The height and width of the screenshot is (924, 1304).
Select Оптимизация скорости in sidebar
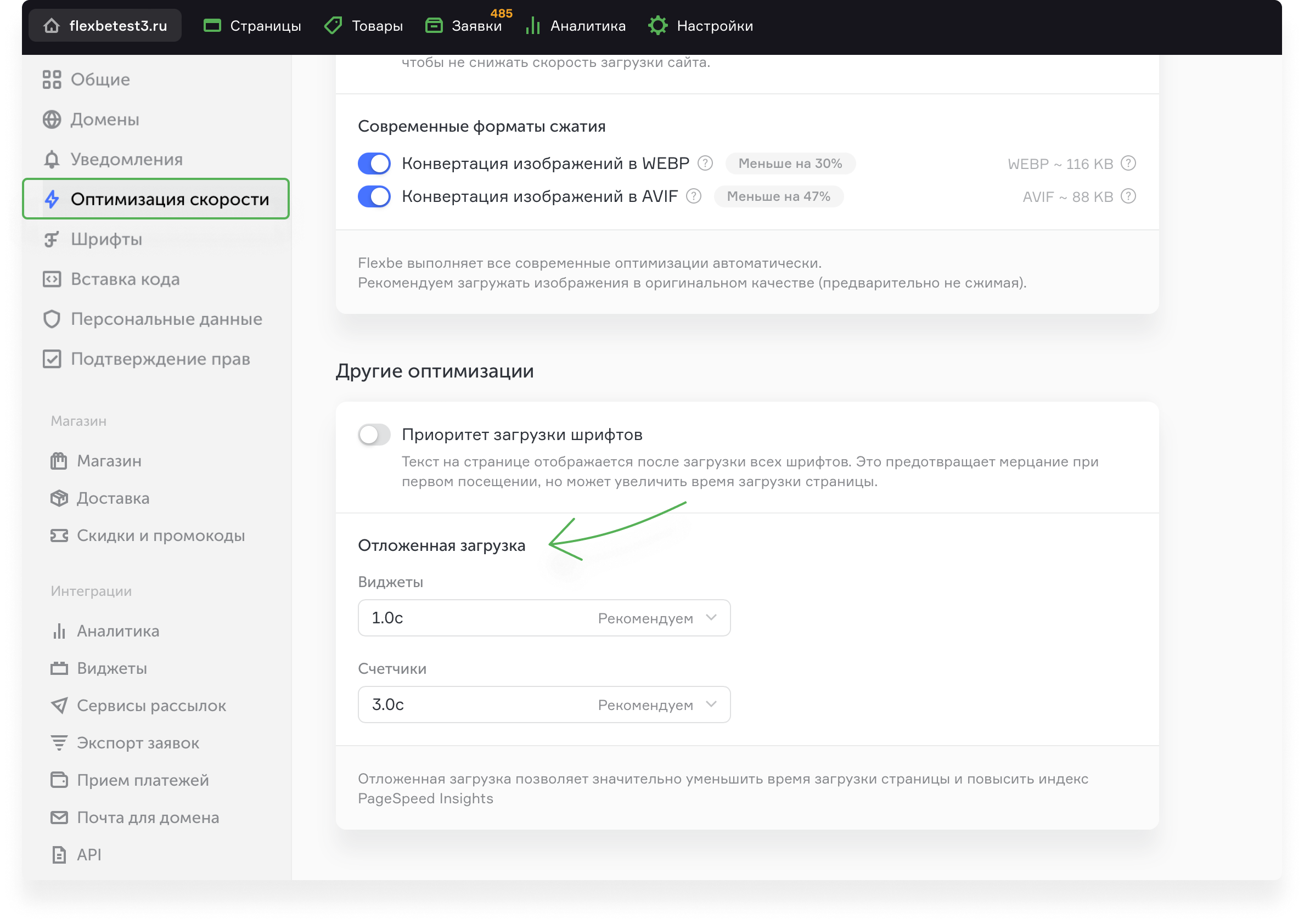(x=156, y=199)
